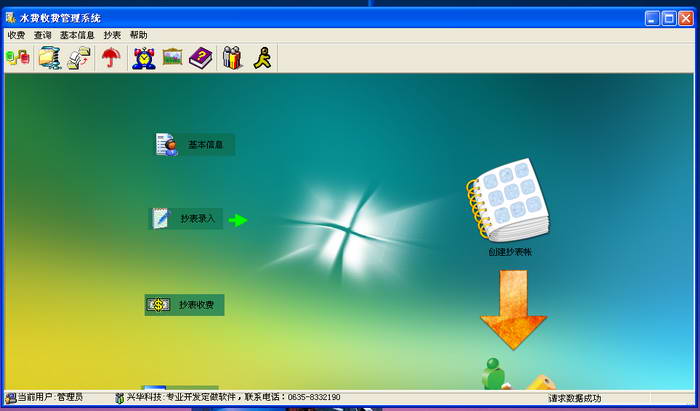Open the 查询 menu
The height and width of the screenshot is (411, 700).
42,35
